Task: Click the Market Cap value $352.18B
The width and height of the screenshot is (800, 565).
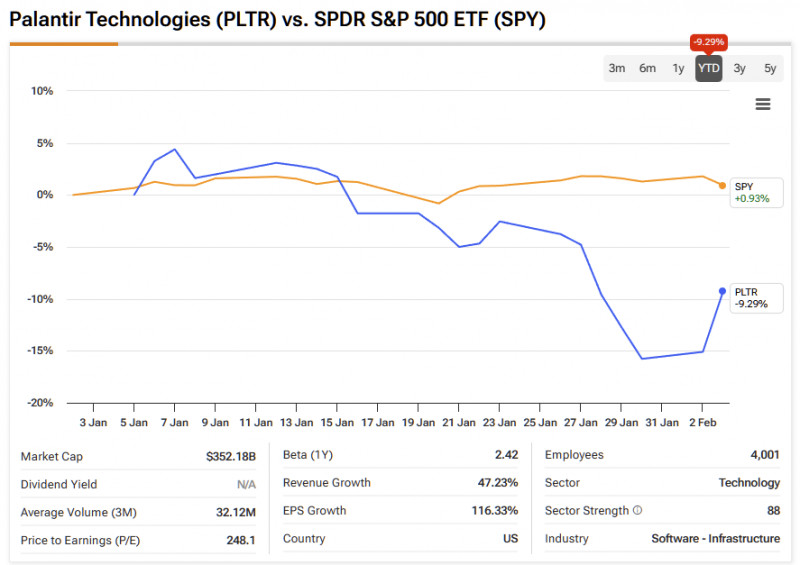Action: click(x=231, y=455)
